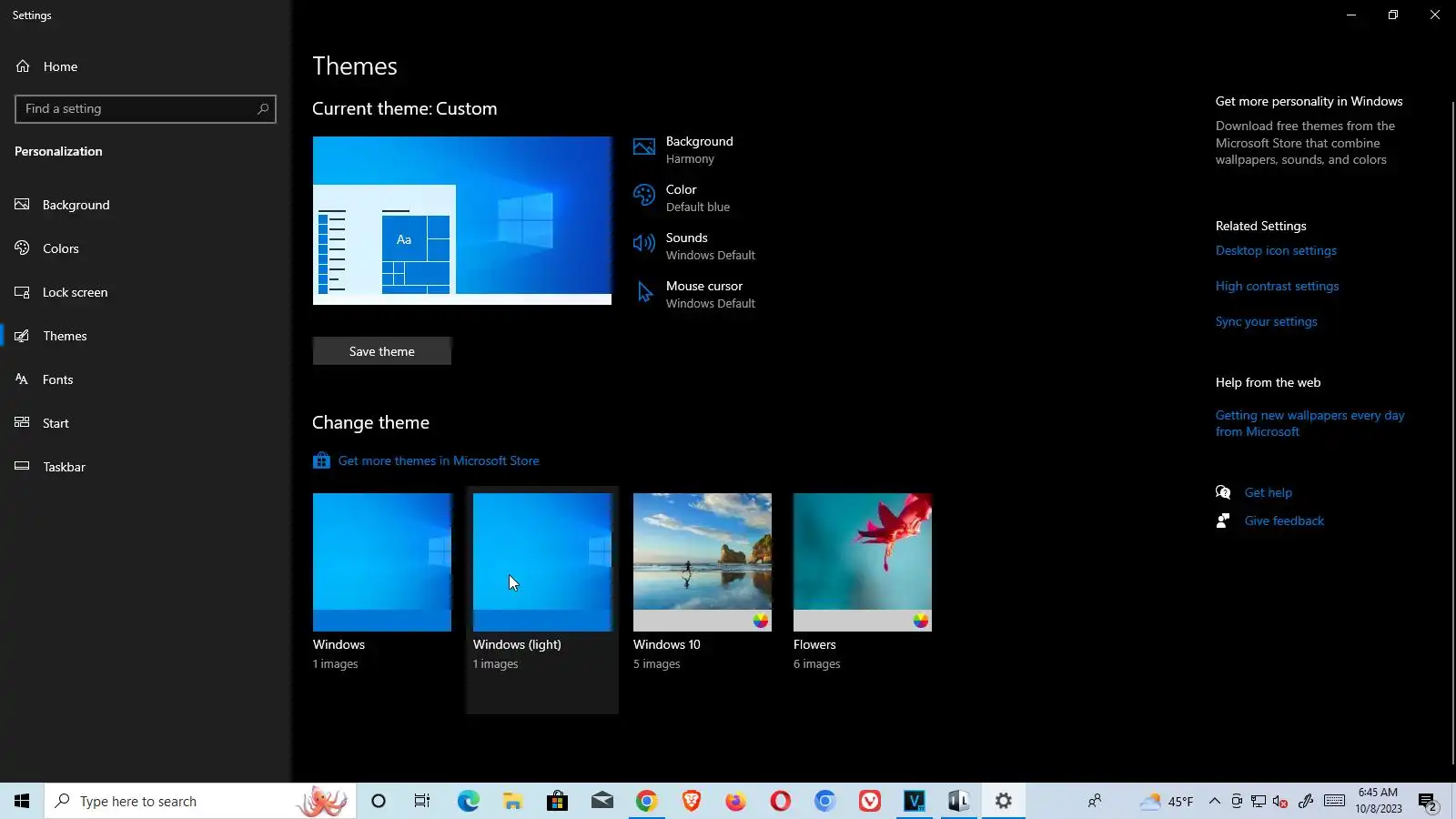Click the Microsoft Store bag icon beside themes link
This screenshot has height=819, width=1456.
(321, 460)
